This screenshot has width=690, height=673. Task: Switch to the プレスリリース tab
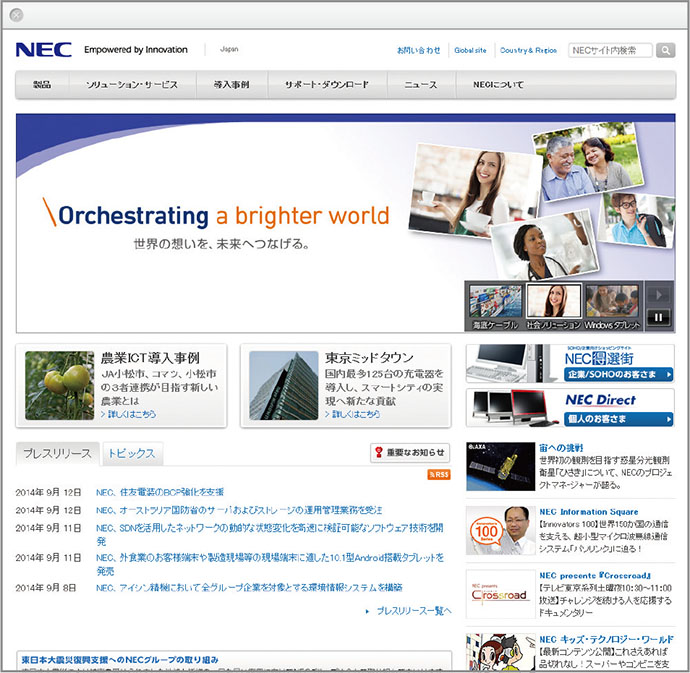tap(58, 453)
